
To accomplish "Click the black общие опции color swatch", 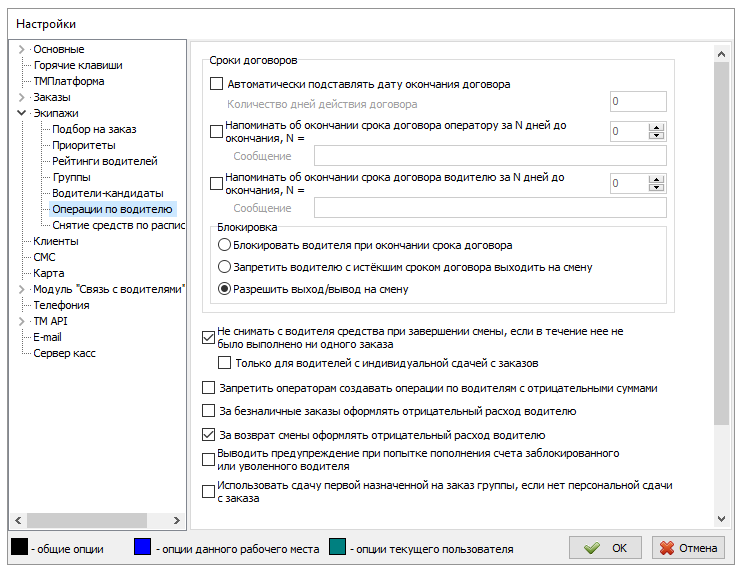I will coord(18,548).
